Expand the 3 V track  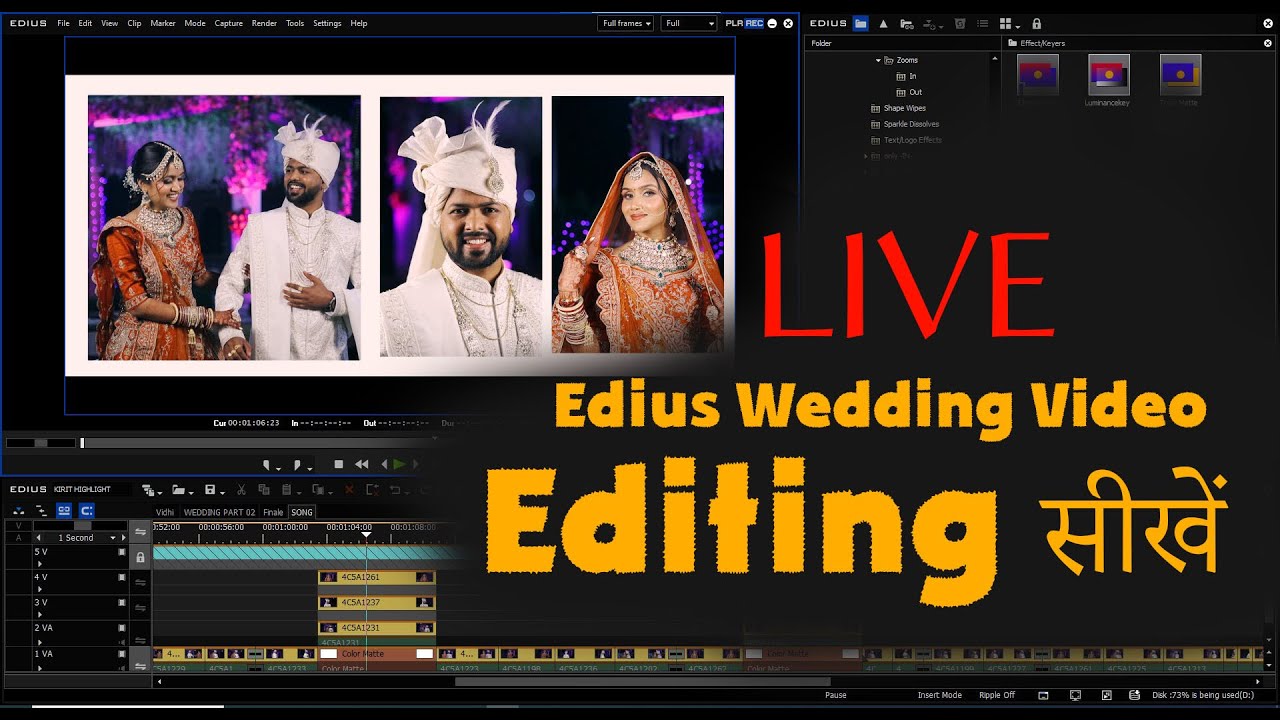point(40,615)
